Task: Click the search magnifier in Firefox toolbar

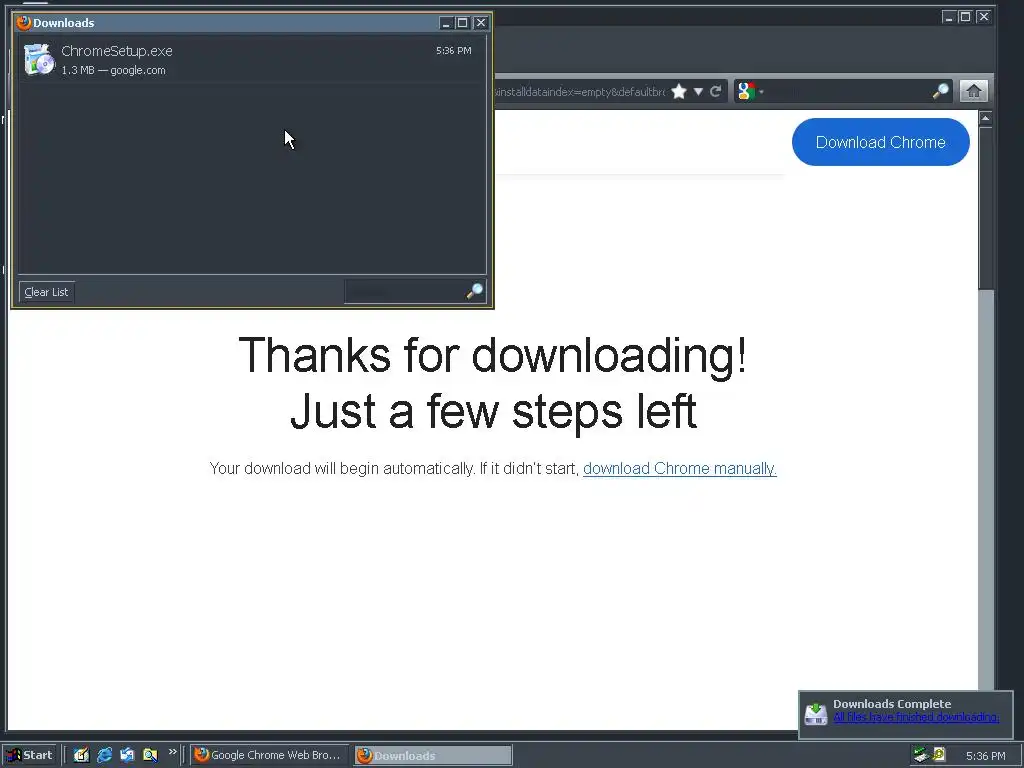Action: pyautogui.click(x=940, y=91)
